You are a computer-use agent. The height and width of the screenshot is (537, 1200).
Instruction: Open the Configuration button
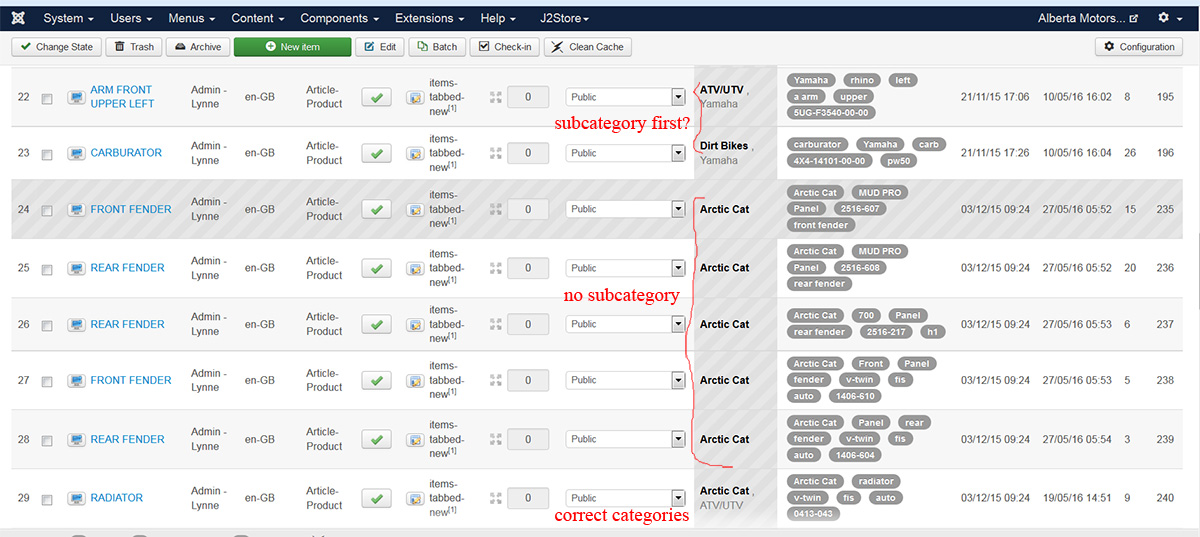[1139, 47]
